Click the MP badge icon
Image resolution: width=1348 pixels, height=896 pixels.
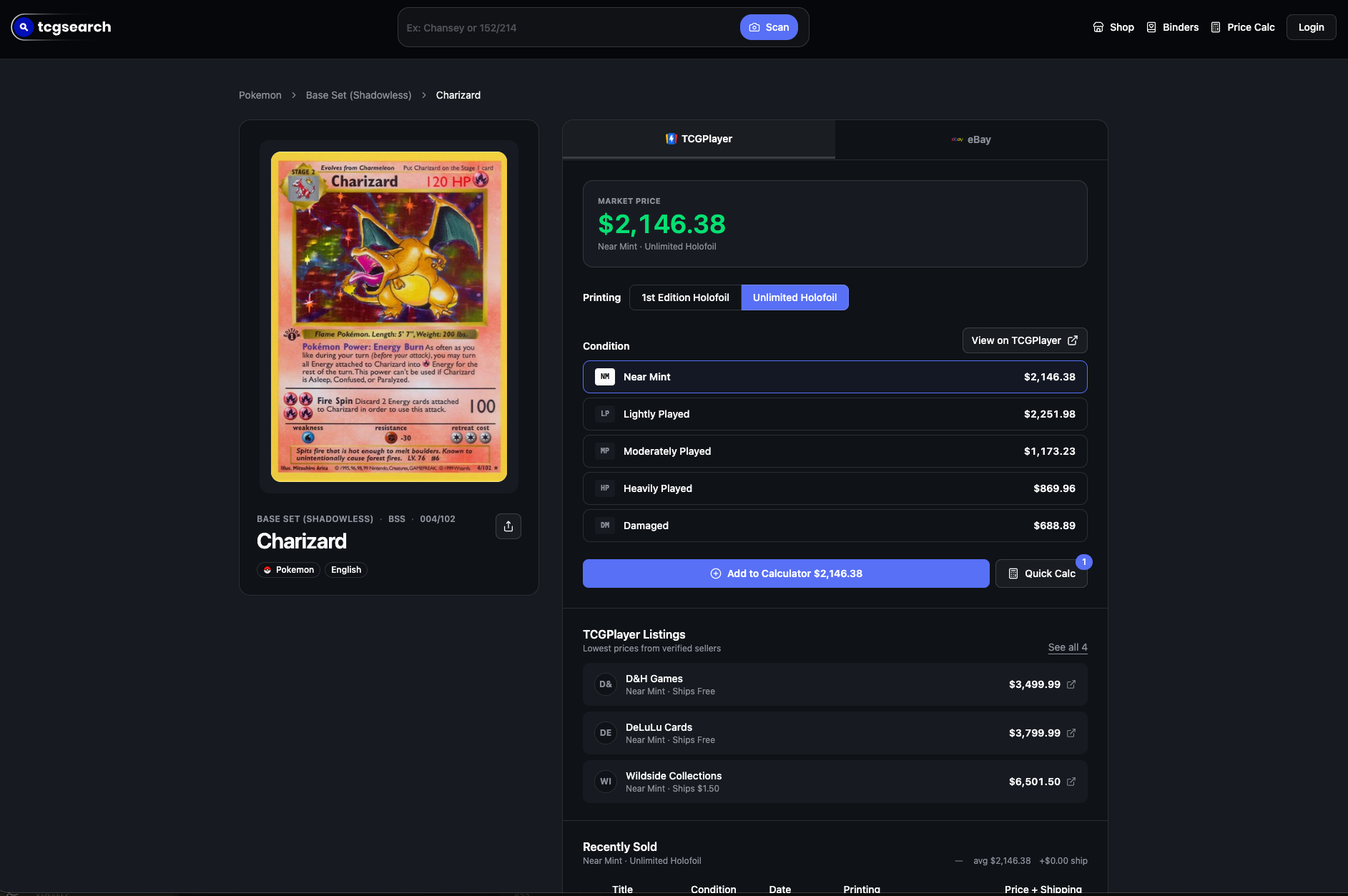(x=605, y=451)
